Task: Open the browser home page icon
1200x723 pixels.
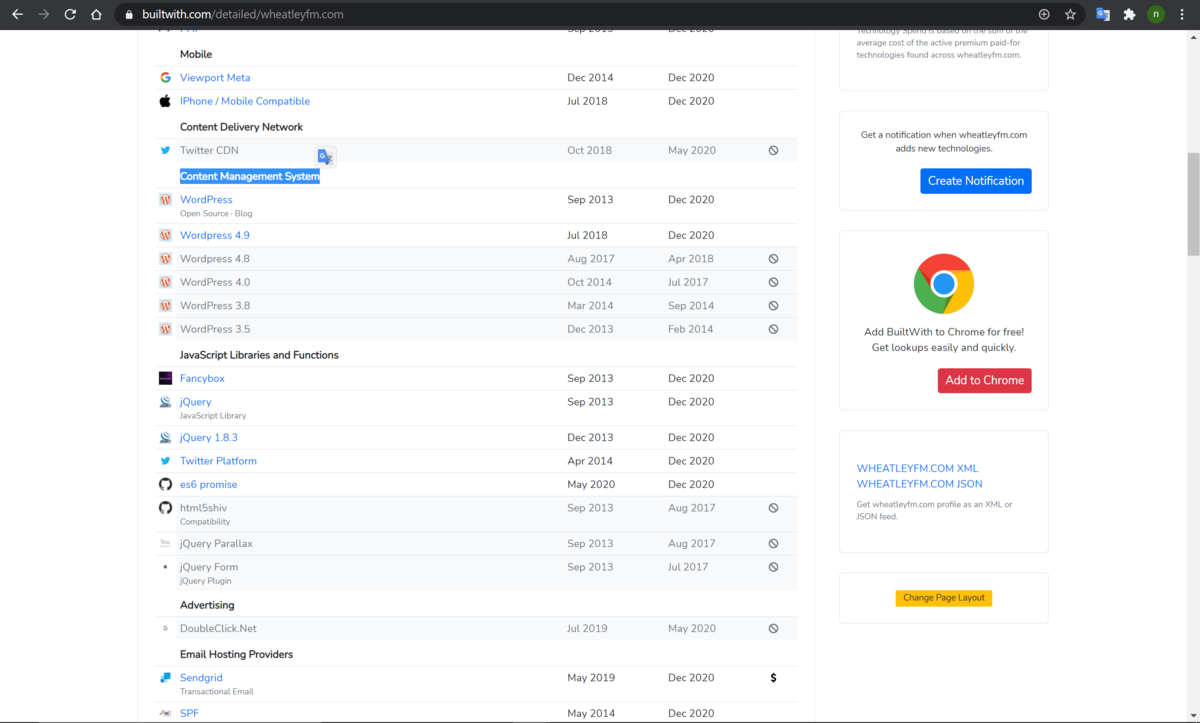Action: pyautogui.click(x=96, y=15)
